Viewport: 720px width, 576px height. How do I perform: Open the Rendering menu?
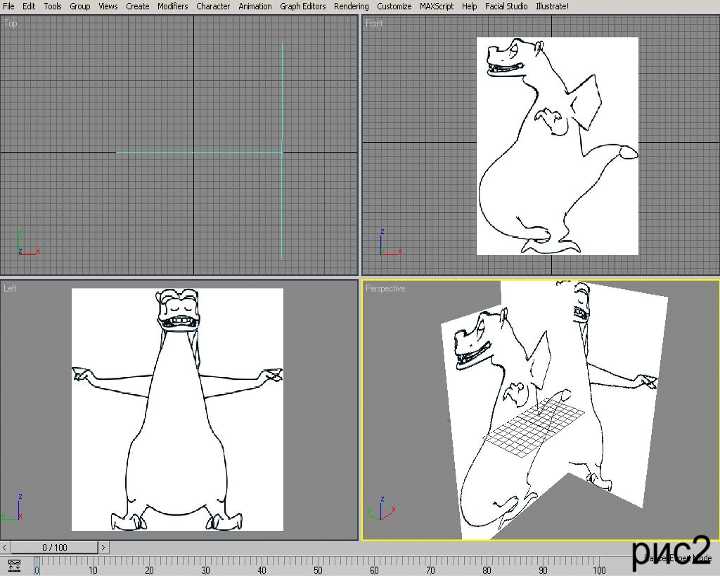351,6
